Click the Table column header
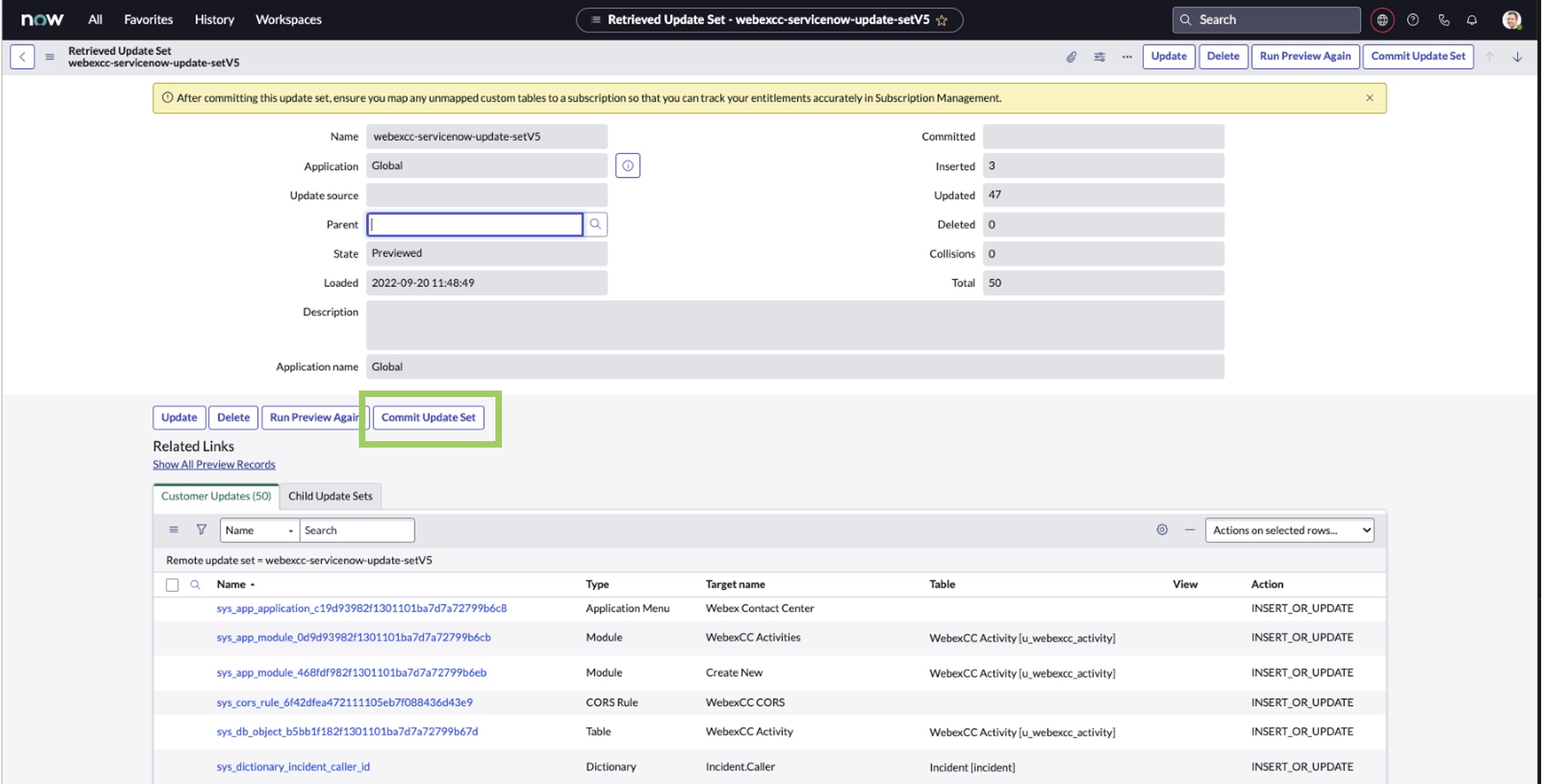 tap(942, 585)
